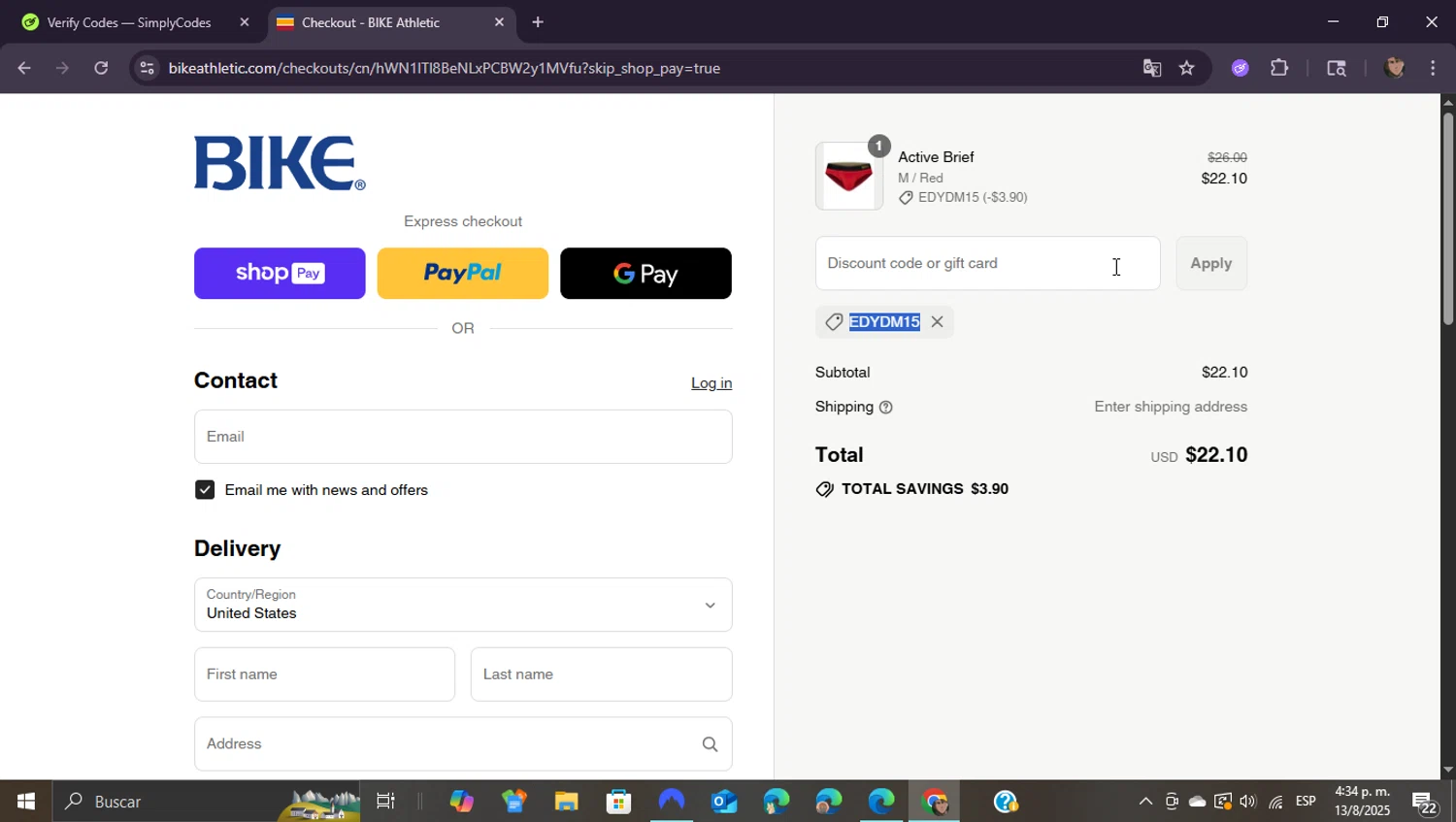The width and height of the screenshot is (1456, 822).
Task: Open notification center icon
Action: [1425, 803]
